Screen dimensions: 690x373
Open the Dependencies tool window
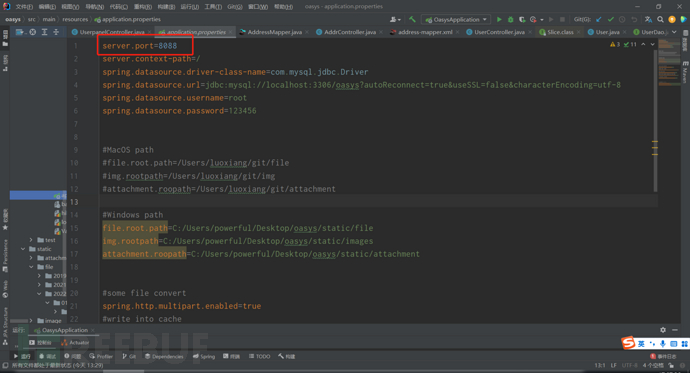[x=164, y=356]
